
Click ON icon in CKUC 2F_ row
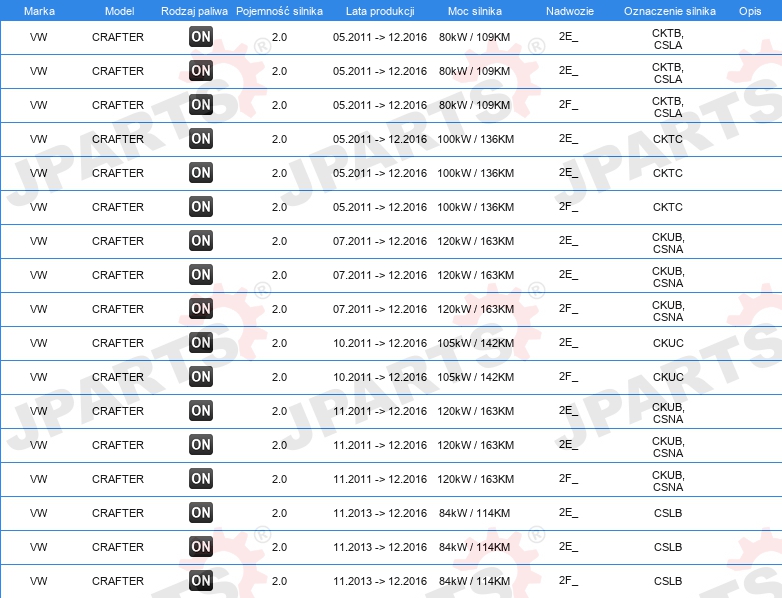[x=201, y=377]
